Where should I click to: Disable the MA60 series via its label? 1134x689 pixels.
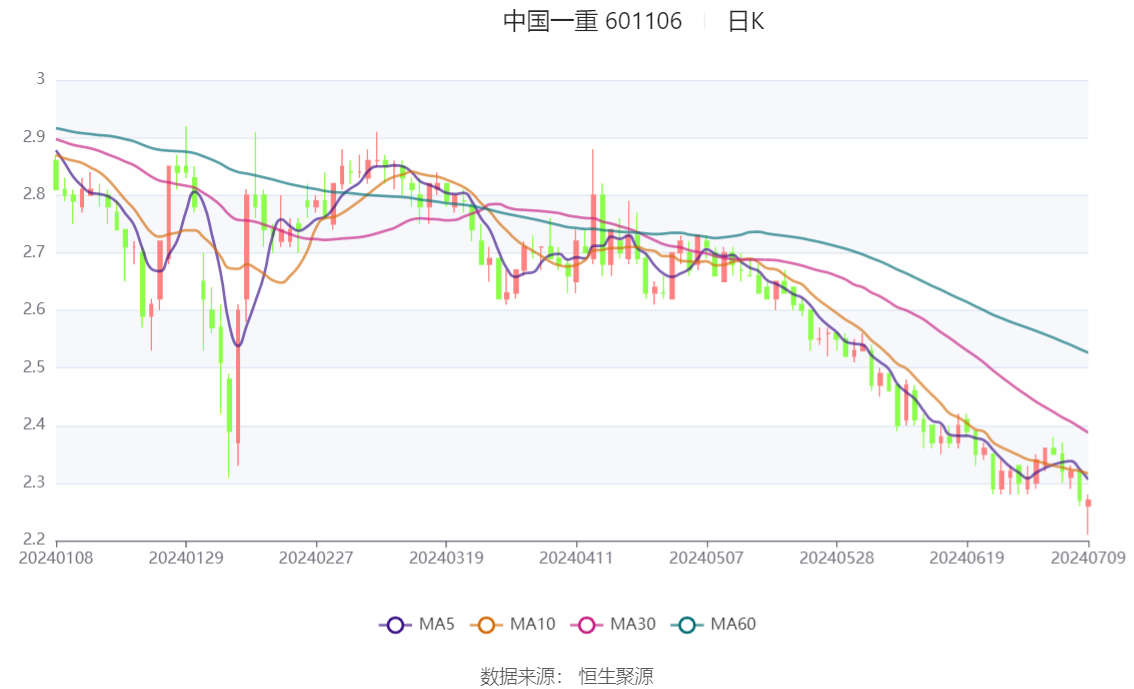click(x=733, y=625)
